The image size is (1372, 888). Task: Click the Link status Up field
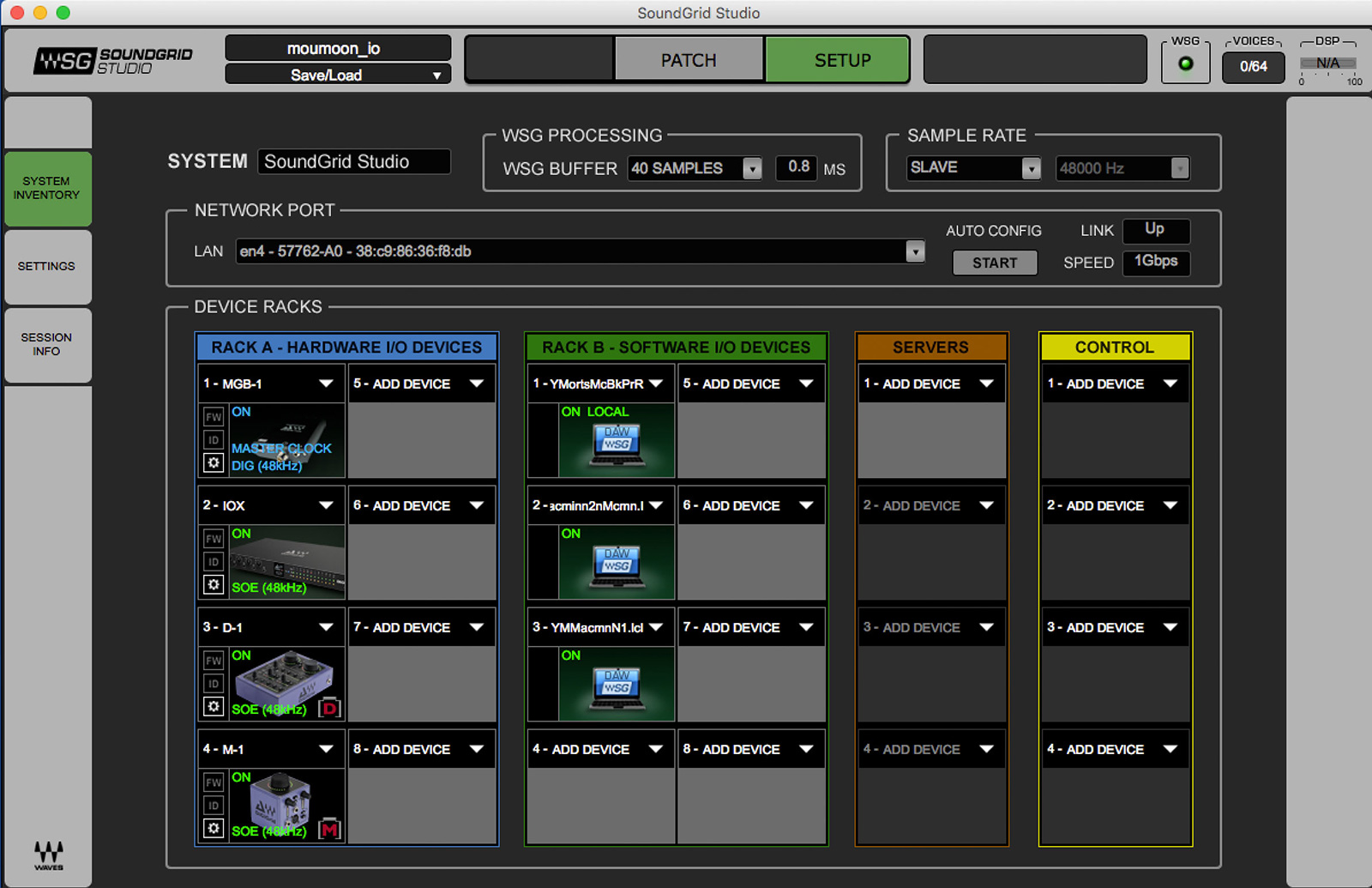point(1156,230)
